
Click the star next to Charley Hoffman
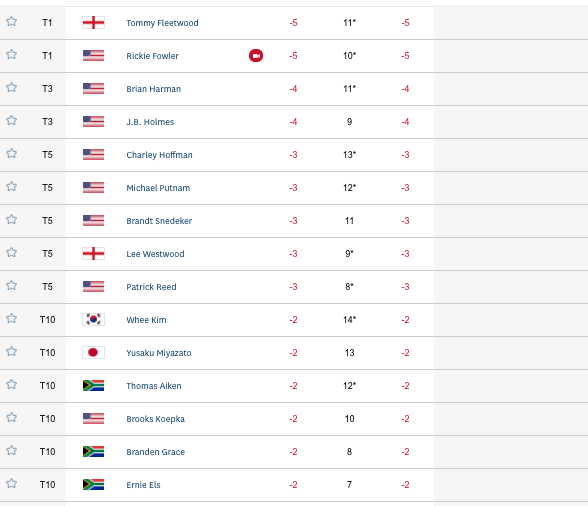(12, 153)
